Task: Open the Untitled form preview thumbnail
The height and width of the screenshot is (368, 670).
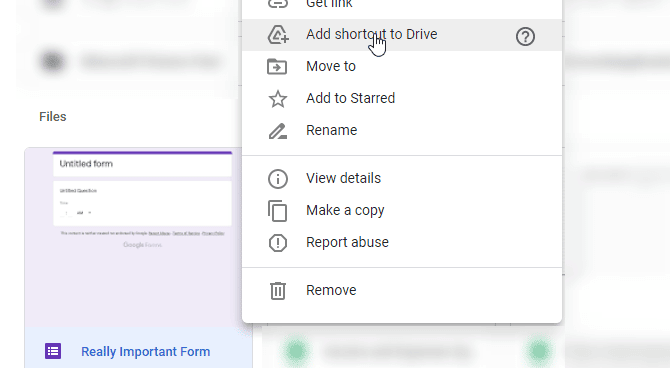Action: click(138, 237)
